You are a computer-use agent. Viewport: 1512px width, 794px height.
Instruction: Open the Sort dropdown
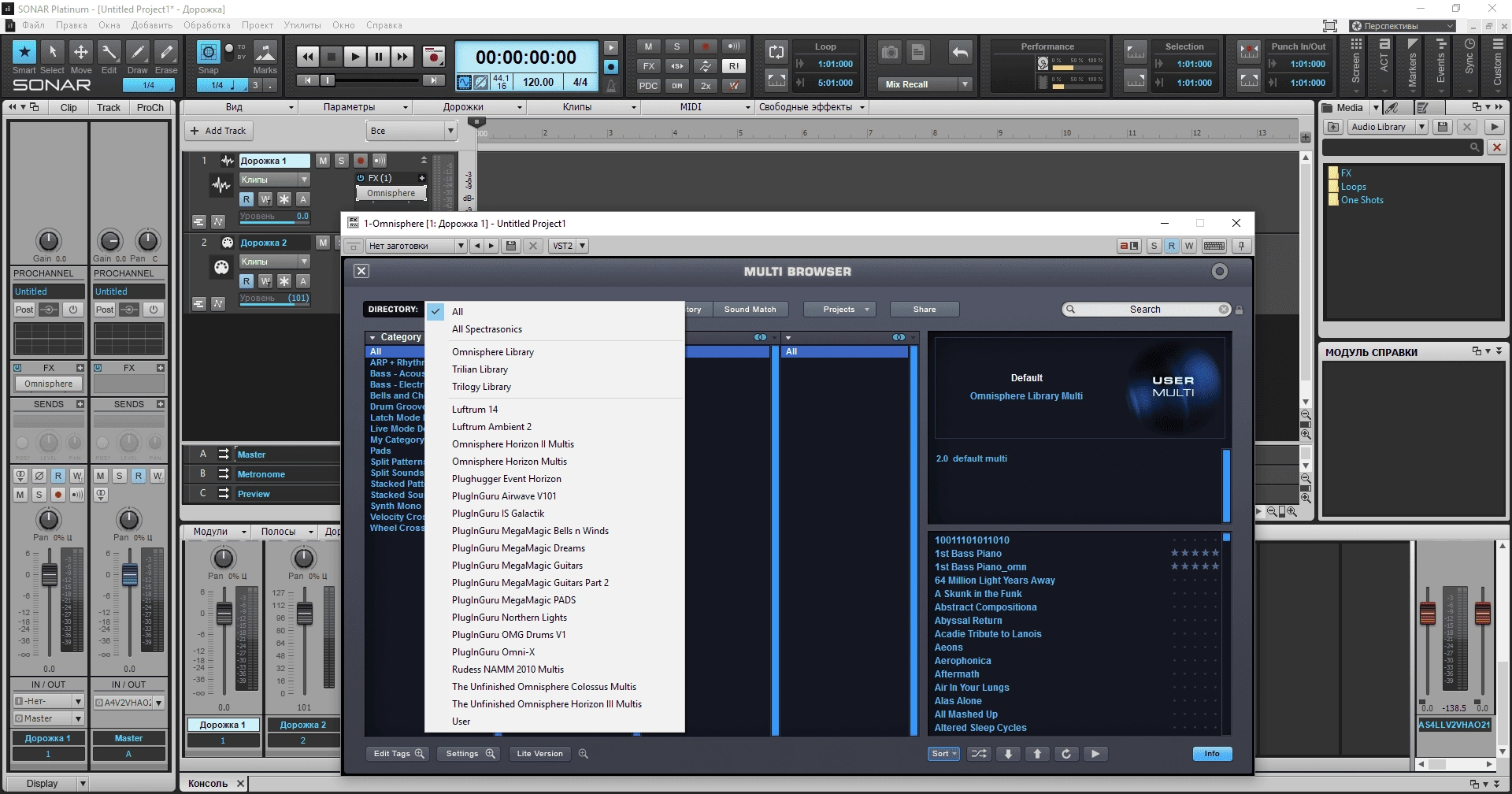coord(943,754)
